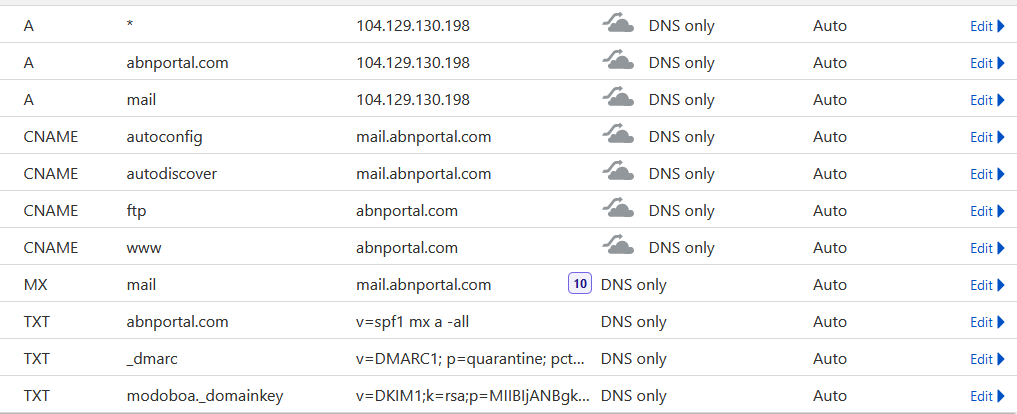
Task: Expand Edit for the MX mail record
Action: pos(987,285)
